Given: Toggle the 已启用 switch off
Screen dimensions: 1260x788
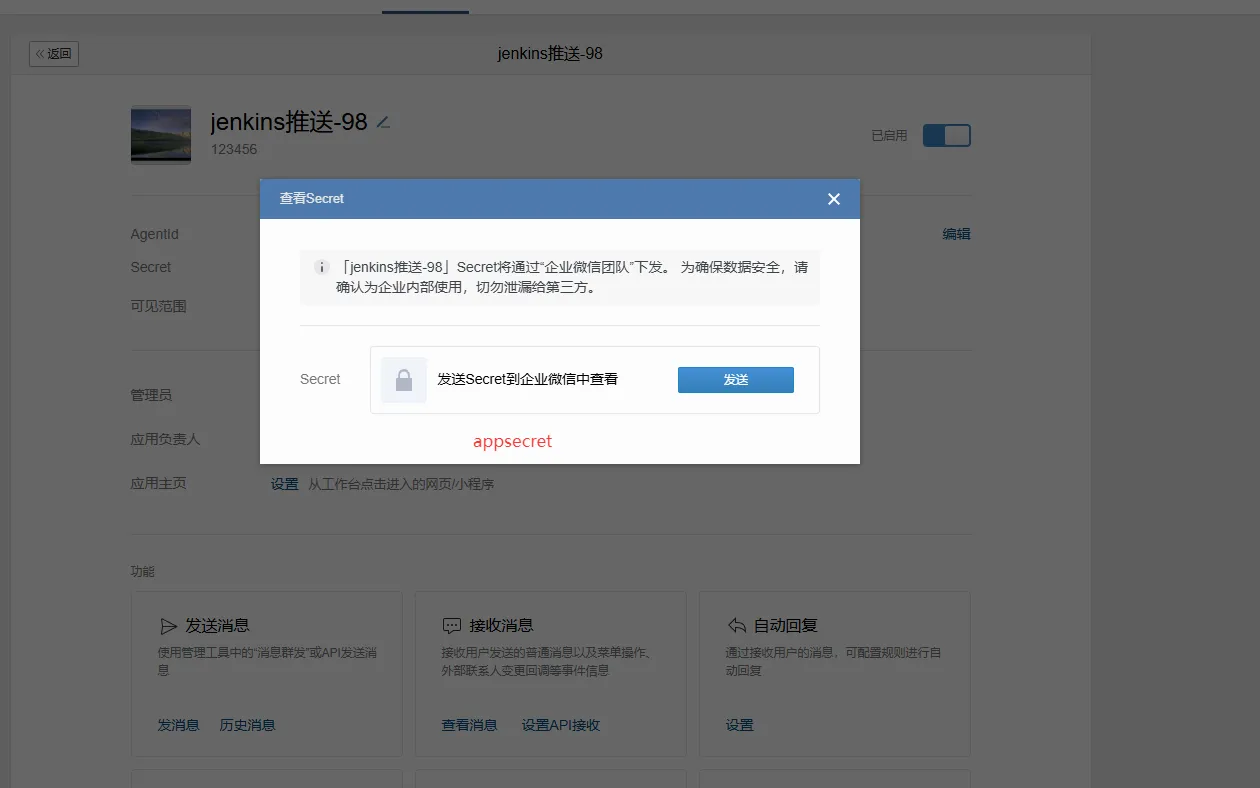Looking at the screenshot, I should point(946,135).
